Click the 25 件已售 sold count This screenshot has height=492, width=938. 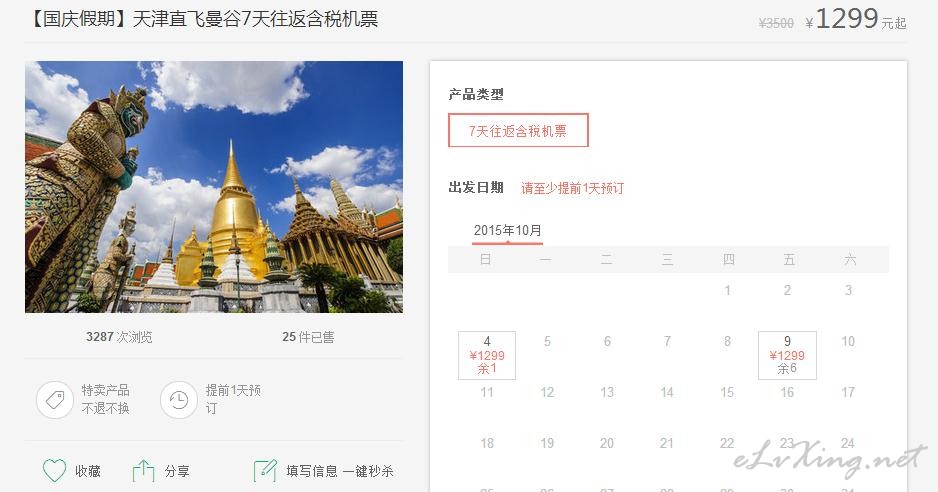point(308,337)
